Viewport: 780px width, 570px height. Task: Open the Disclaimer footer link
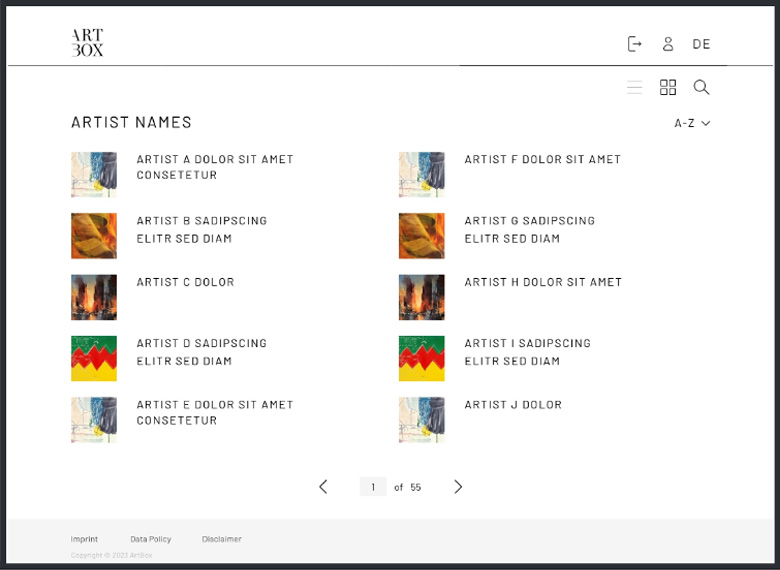221,539
